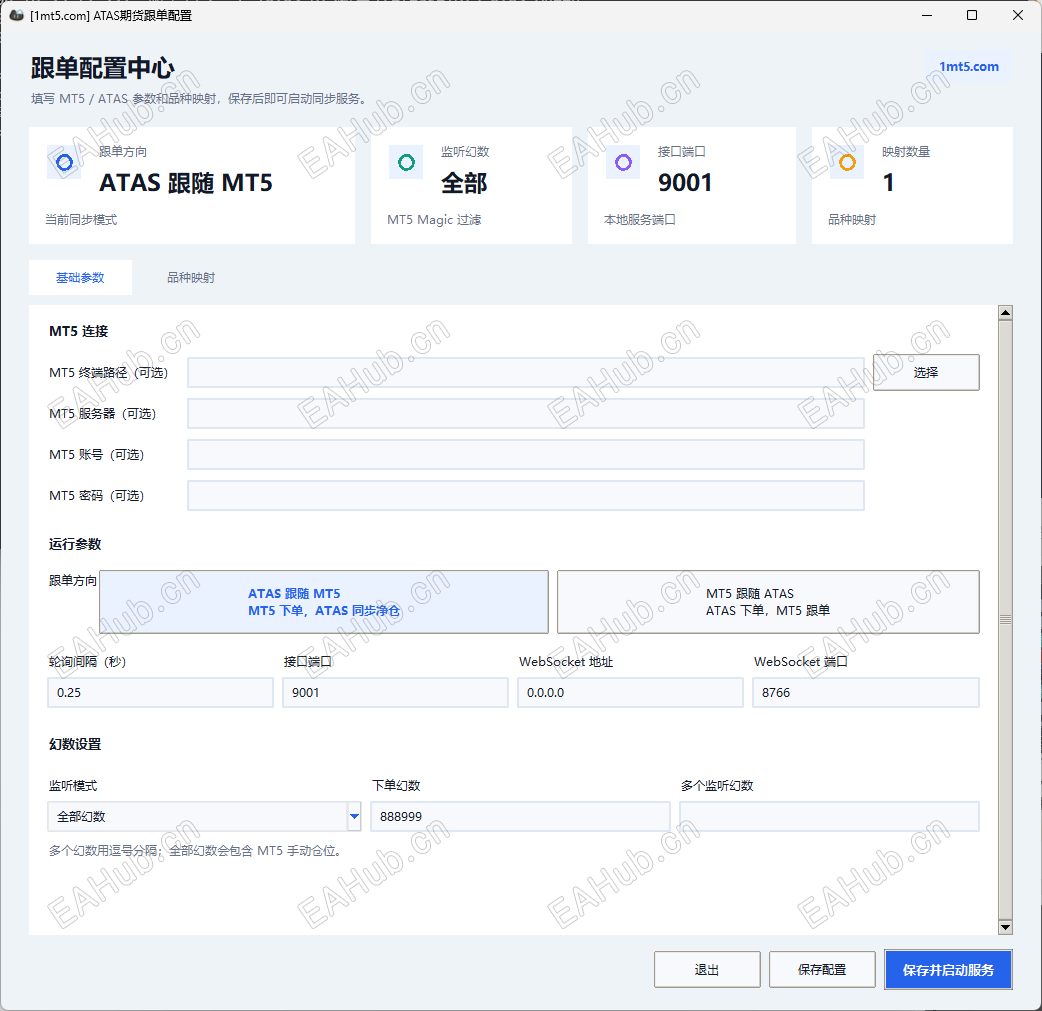The width and height of the screenshot is (1042, 1011).
Task: Select the ATAS 跟随 MT5 direction option
Action: 324,602
